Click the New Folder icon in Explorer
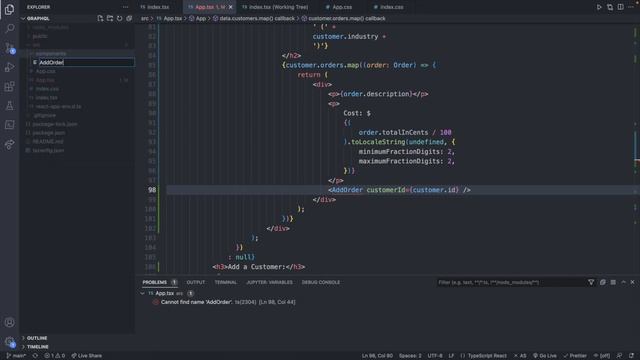Image resolution: width=640 pixels, height=360 pixels. click(110, 18)
